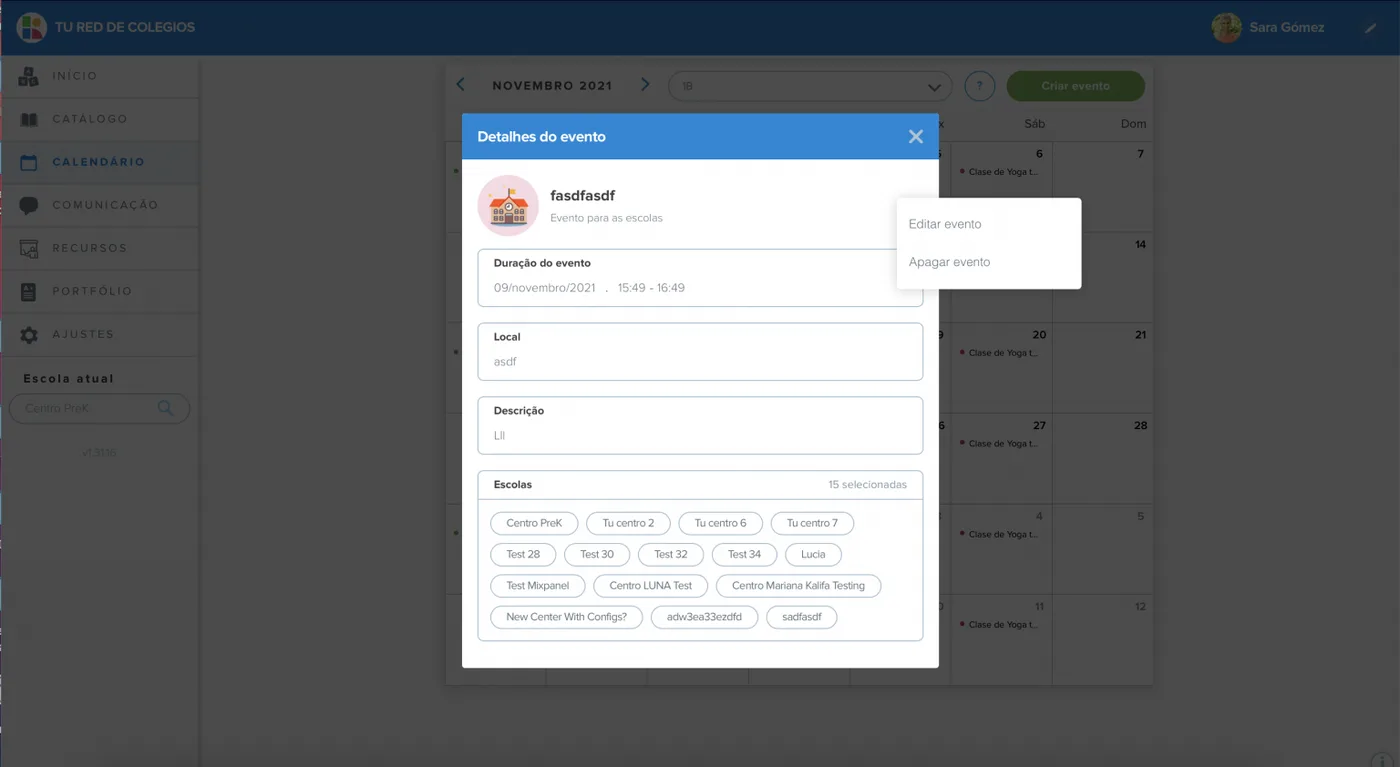The image size is (1400, 767).
Task: Click the Test Mixpanel chip
Action: [537, 586]
